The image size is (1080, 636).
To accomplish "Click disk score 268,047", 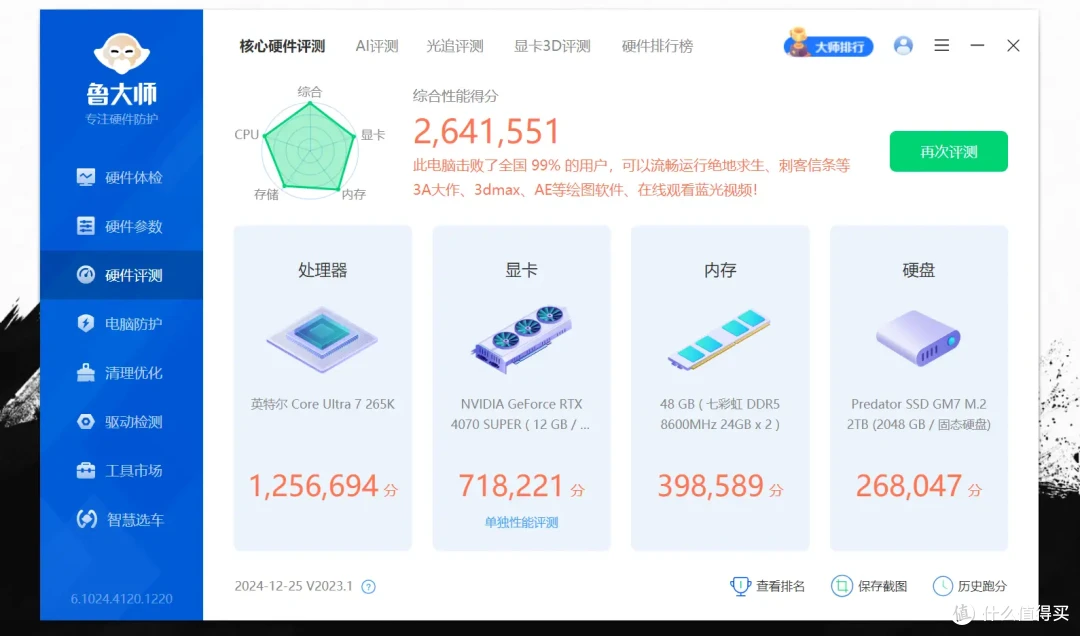I will [x=908, y=486].
